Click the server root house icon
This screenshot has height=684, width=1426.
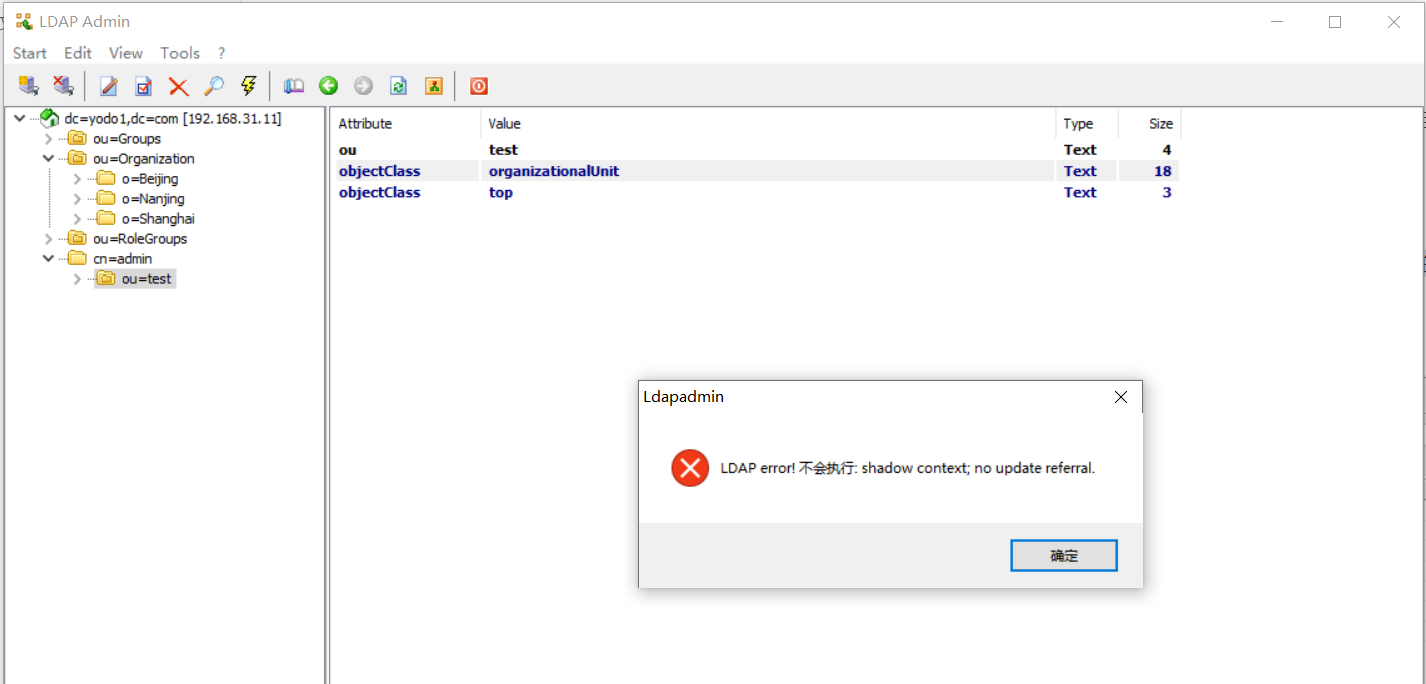(x=49, y=119)
